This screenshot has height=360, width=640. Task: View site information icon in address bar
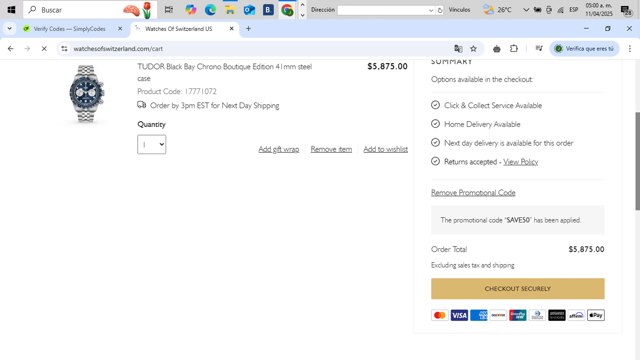coord(64,49)
